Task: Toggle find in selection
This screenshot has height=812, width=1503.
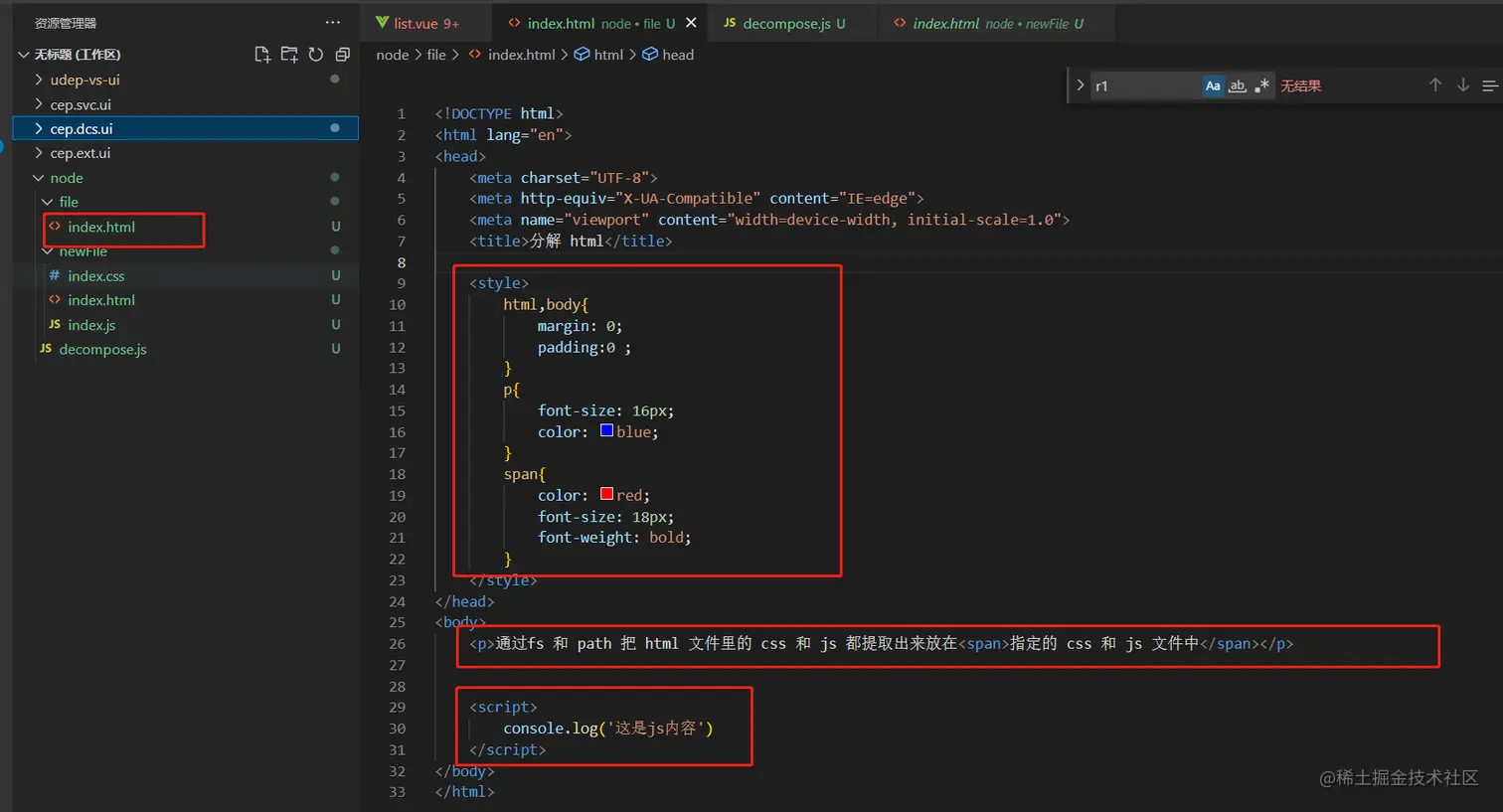Action: [x=1490, y=85]
